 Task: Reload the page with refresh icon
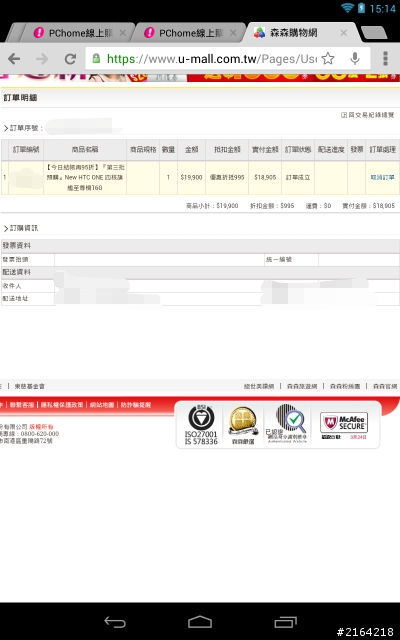[x=70, y=59]
